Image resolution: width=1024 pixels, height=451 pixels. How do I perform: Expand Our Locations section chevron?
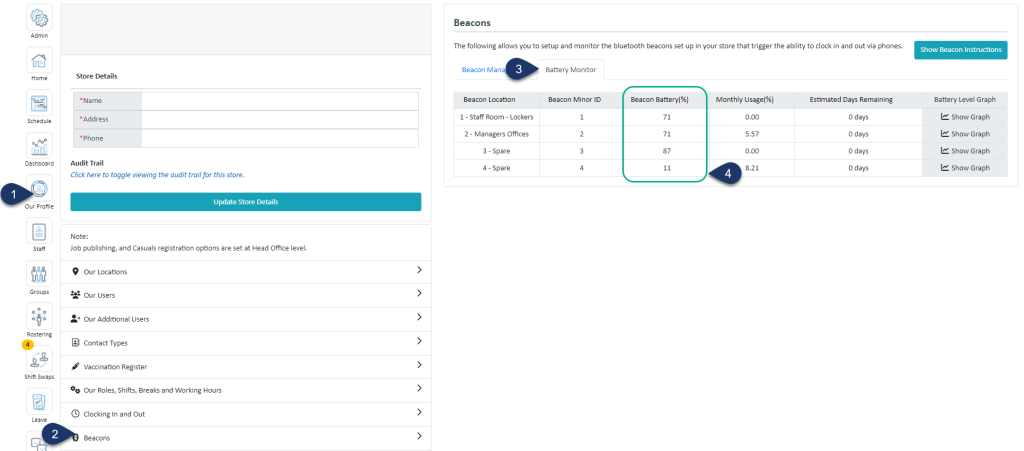pyautogui.click(x=419, y=270)
